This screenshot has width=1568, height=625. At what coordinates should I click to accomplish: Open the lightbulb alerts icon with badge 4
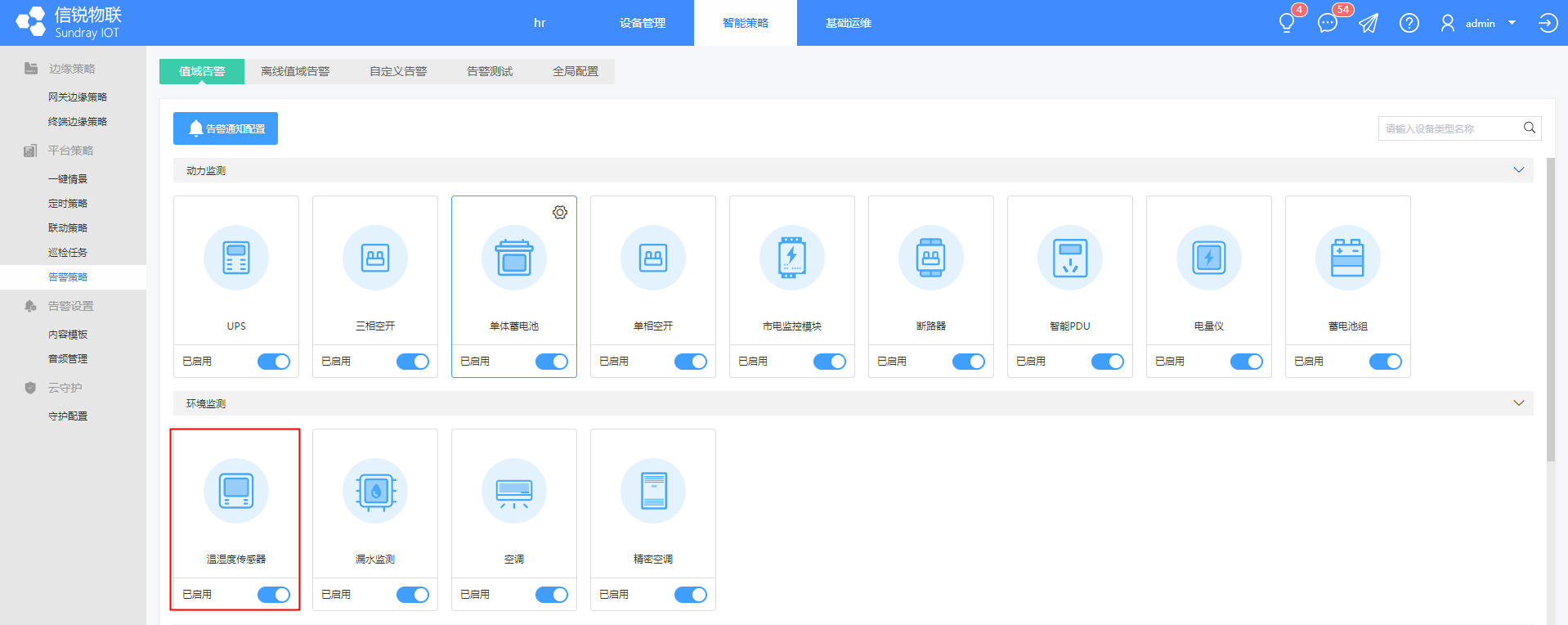click(1287, 23)
